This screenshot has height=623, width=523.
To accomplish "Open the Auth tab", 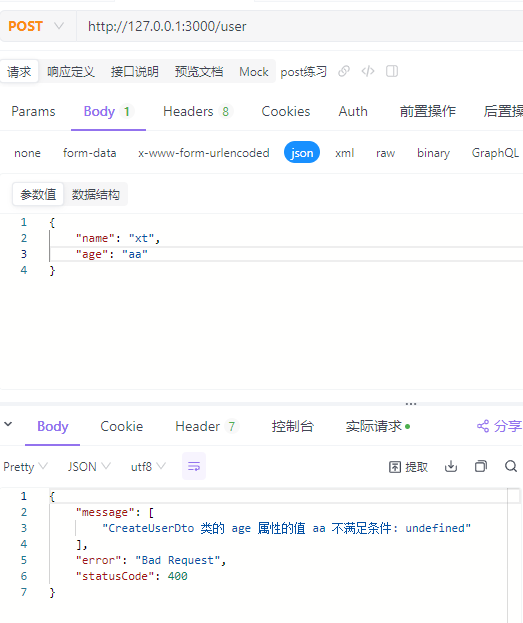I will coord(353,111).
